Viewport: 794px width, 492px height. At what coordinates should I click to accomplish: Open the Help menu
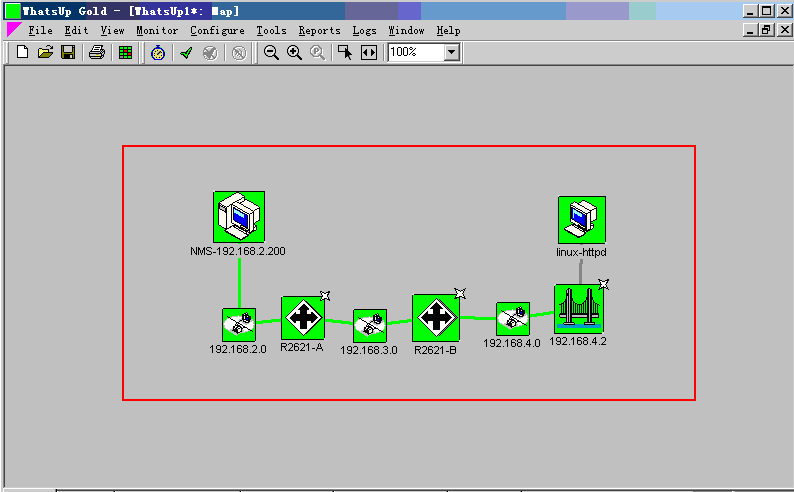point(449,30)
